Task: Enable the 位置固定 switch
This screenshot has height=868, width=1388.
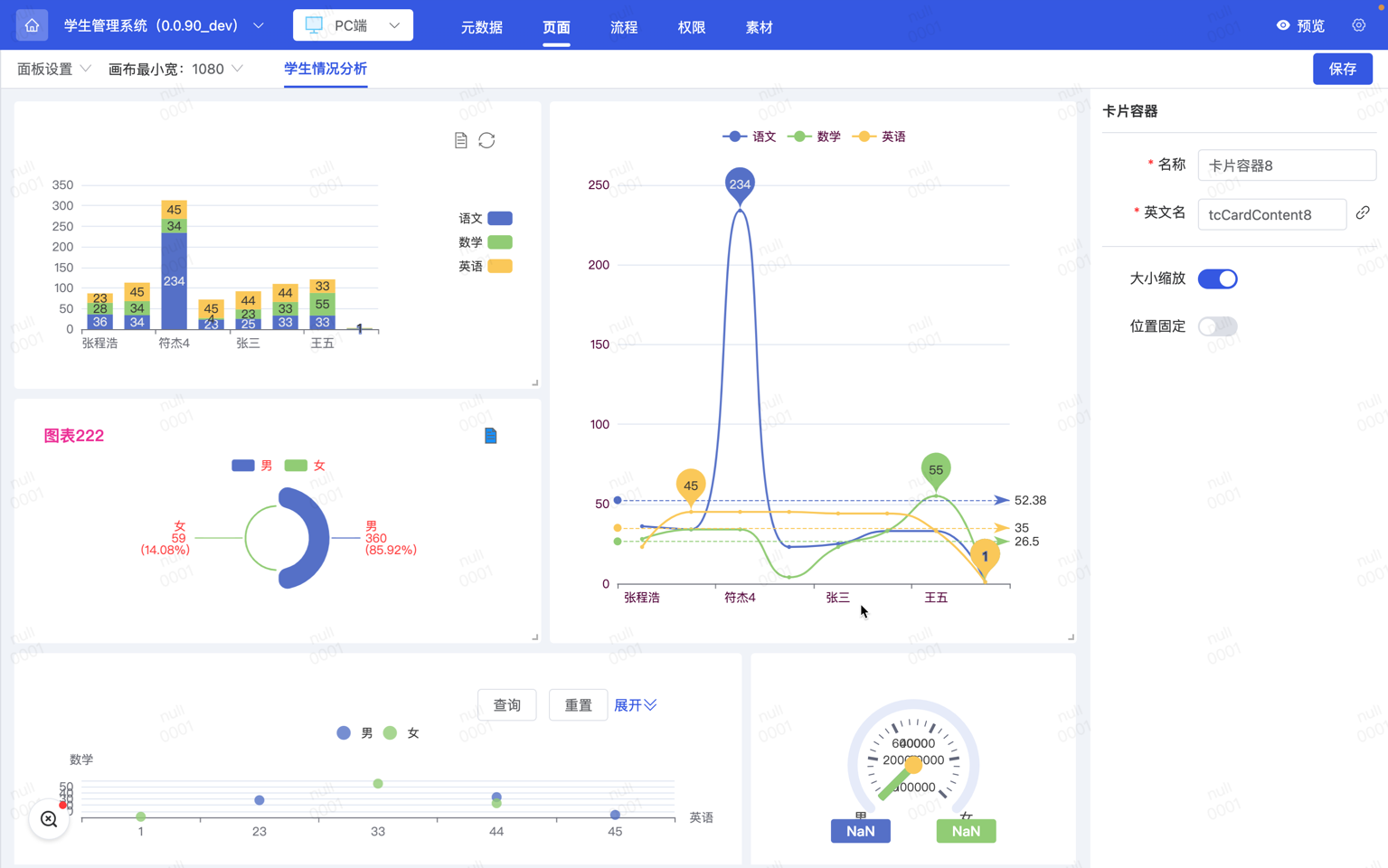Action: 1217,326
